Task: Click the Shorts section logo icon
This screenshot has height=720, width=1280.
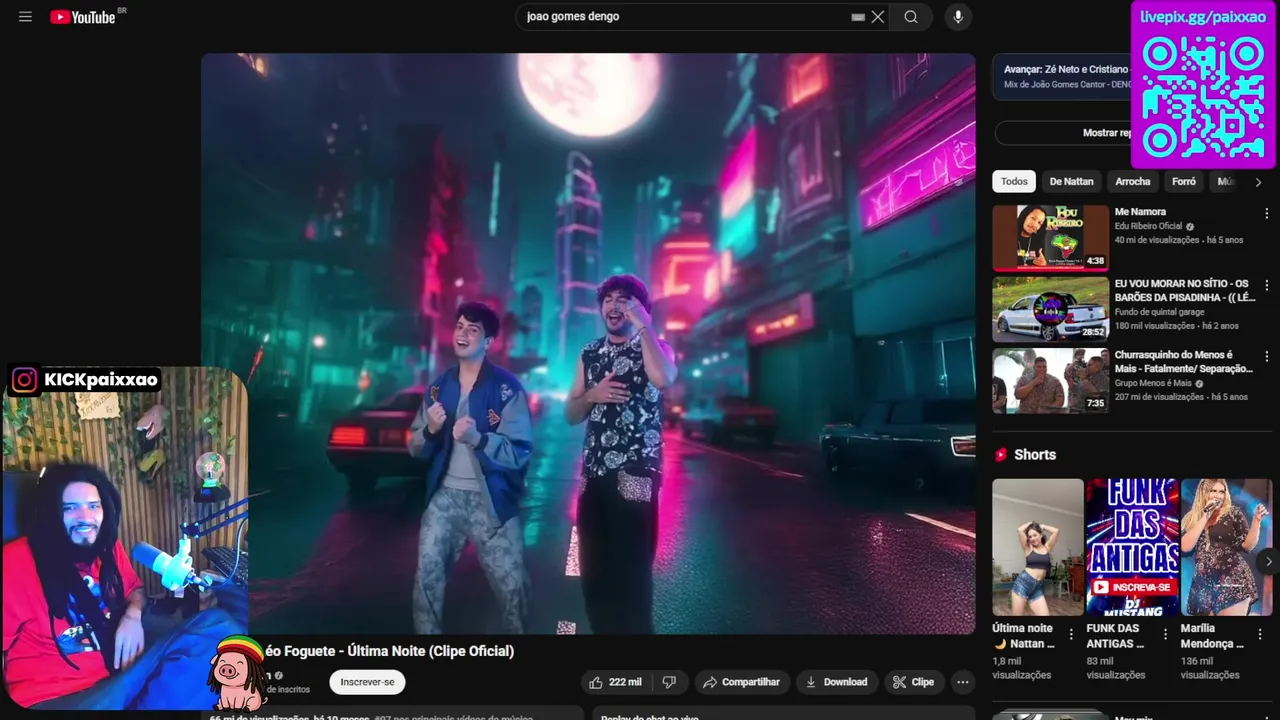Action: click(x=1001, y=455)
